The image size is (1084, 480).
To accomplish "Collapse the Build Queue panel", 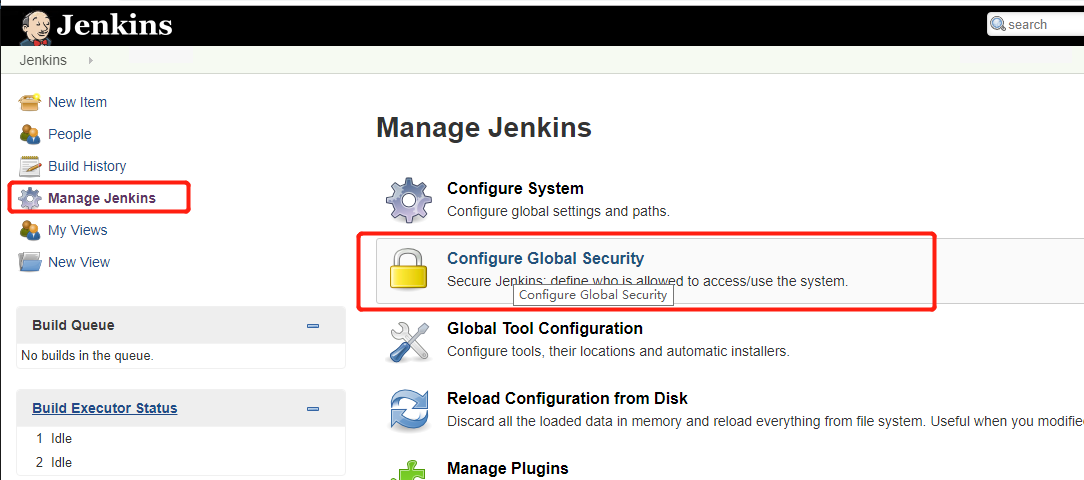I will (x=313, y=326).
